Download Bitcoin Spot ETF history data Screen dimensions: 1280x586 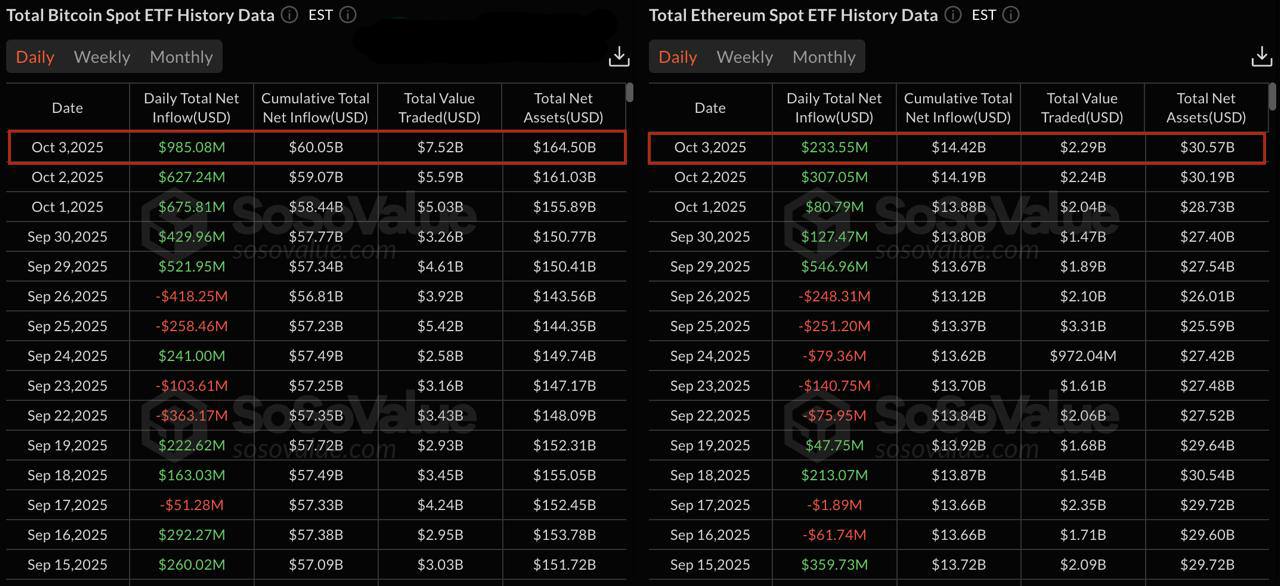(619, 57)
